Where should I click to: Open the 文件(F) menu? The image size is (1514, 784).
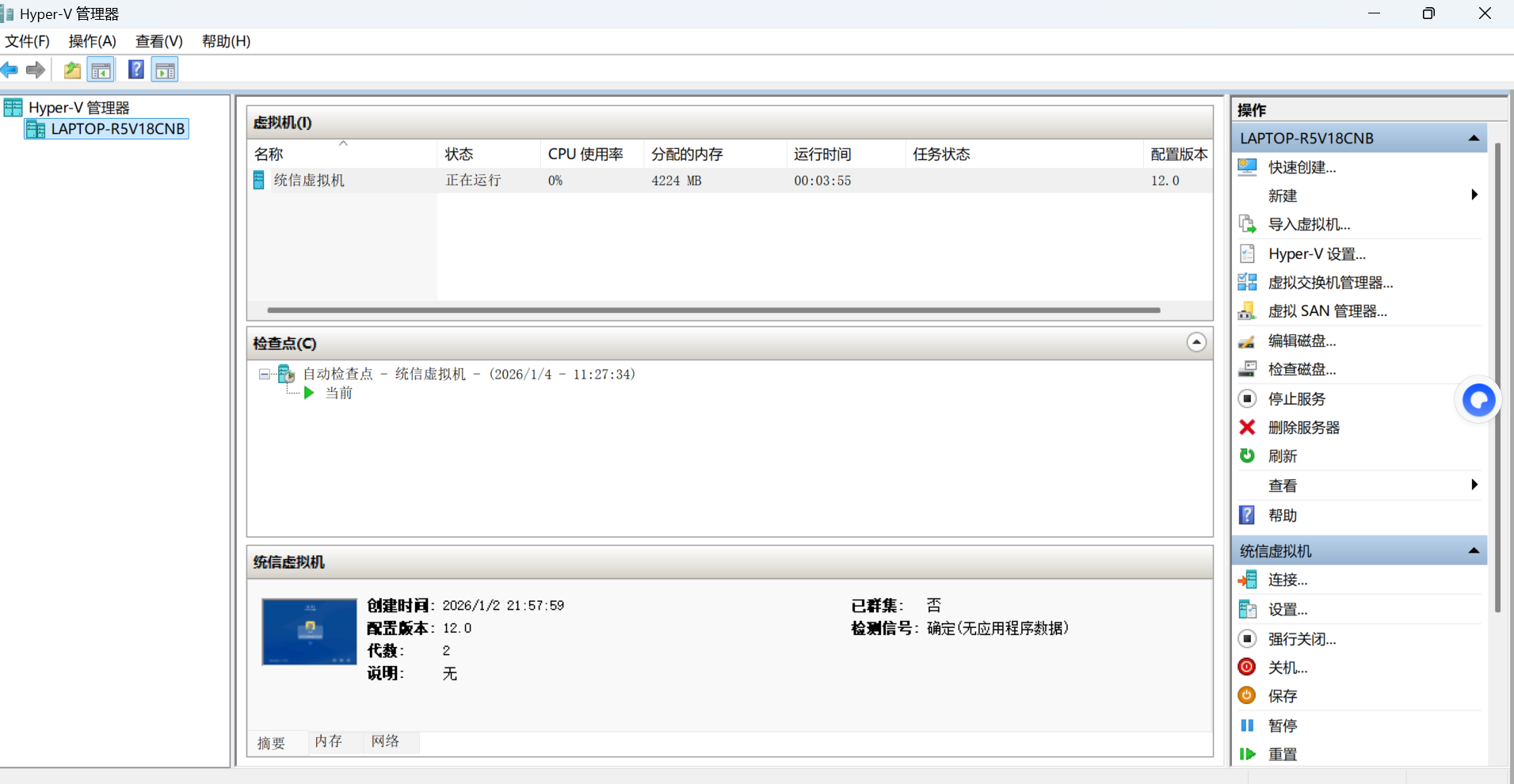point(27,41)
